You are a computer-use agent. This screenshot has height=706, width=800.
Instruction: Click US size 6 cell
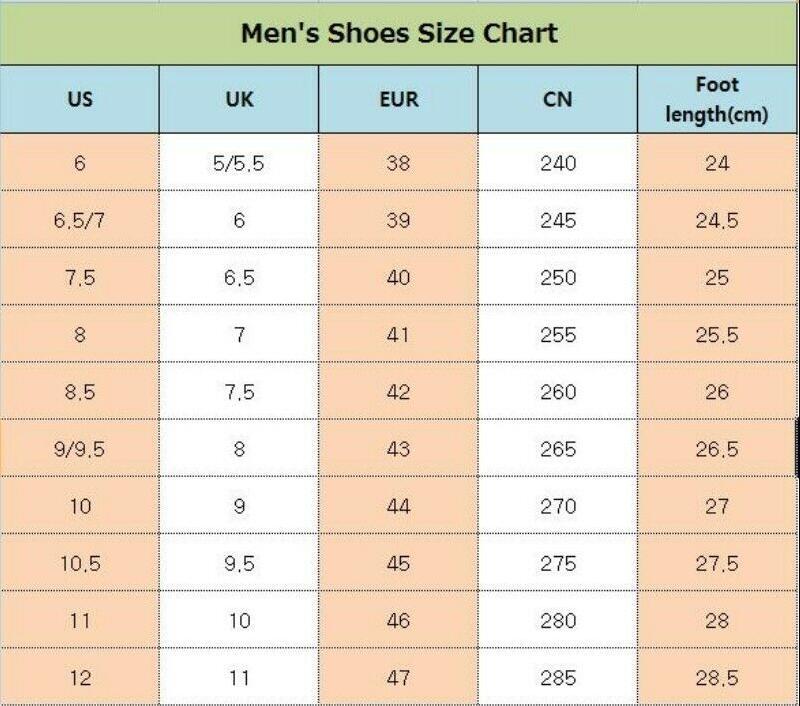[80, 163]
